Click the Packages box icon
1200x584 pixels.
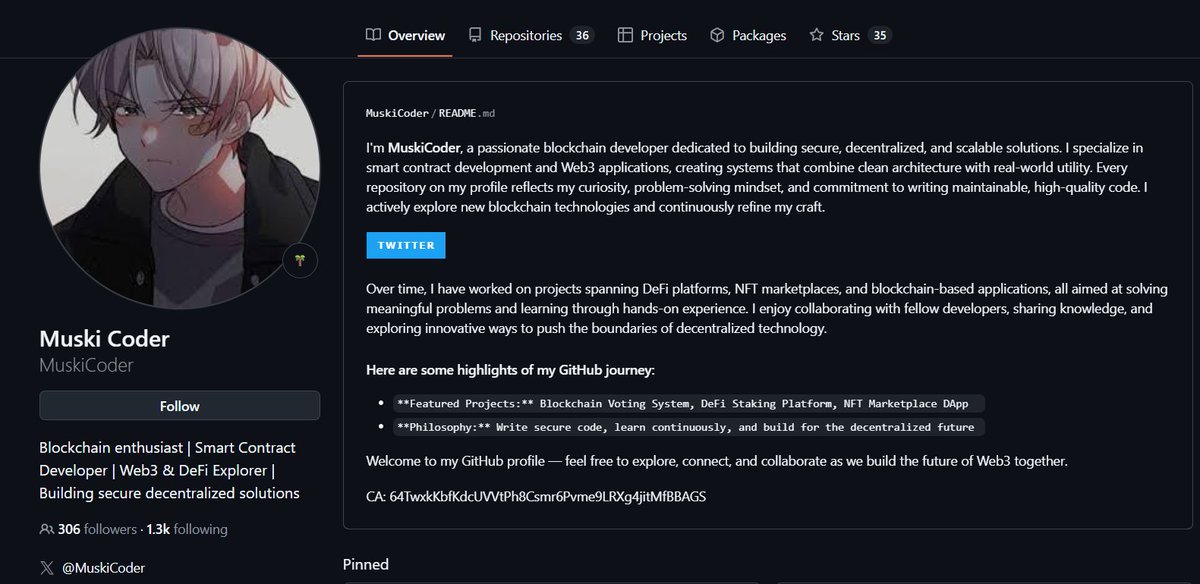pos(715,34)
